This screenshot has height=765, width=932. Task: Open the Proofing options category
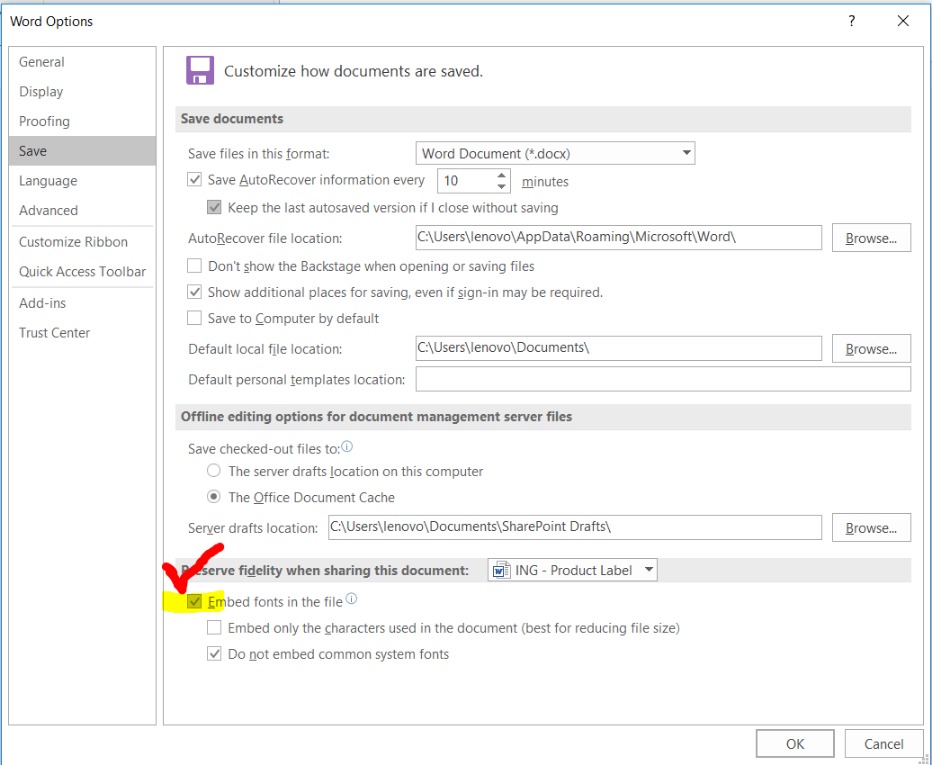point(44,122)
